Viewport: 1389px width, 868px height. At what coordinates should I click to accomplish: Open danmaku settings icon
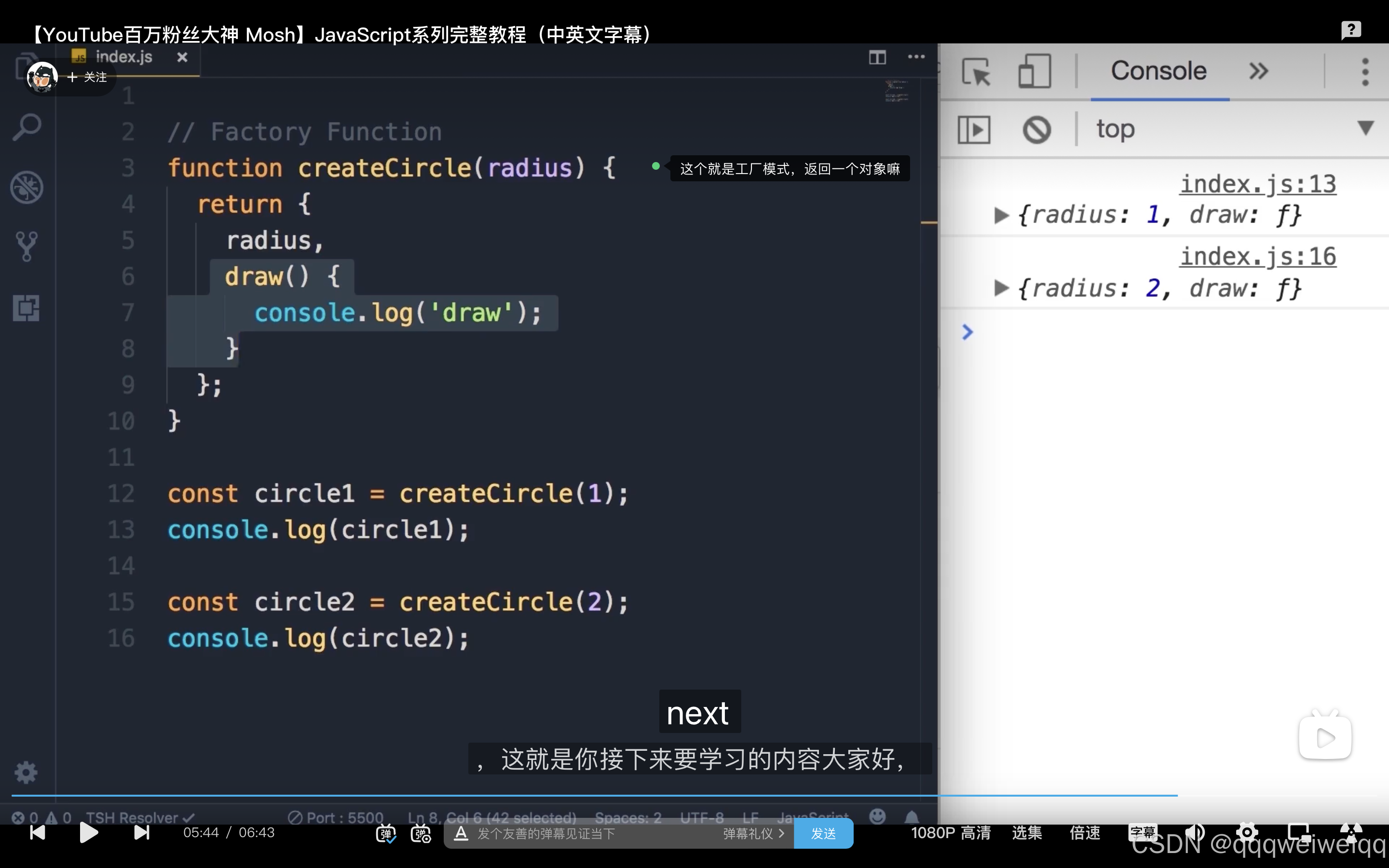(422, 834)
